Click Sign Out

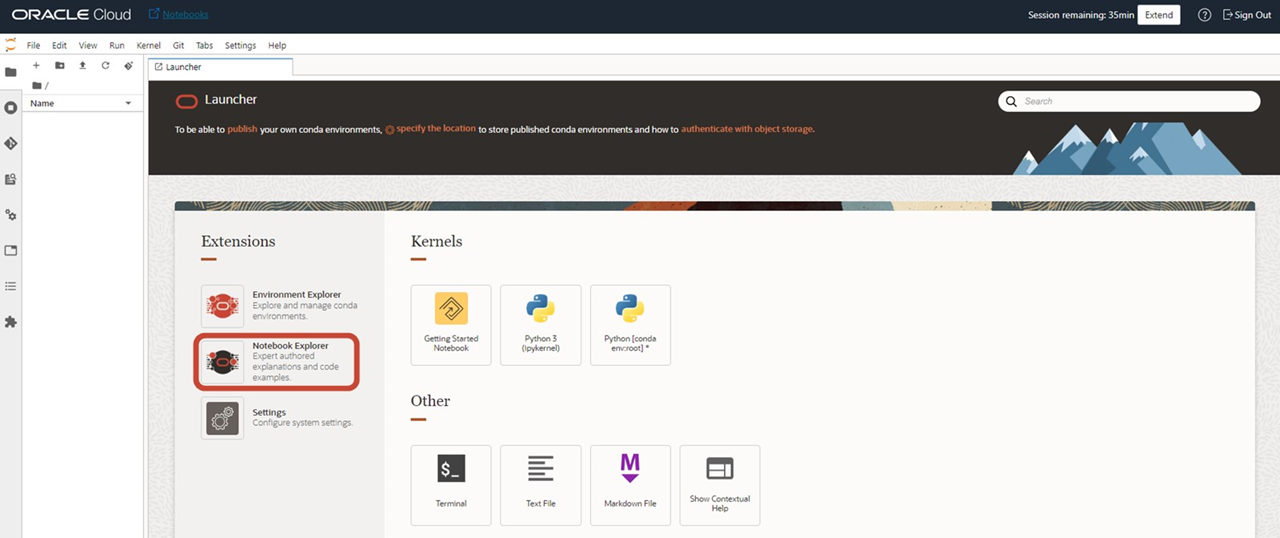1247,15
